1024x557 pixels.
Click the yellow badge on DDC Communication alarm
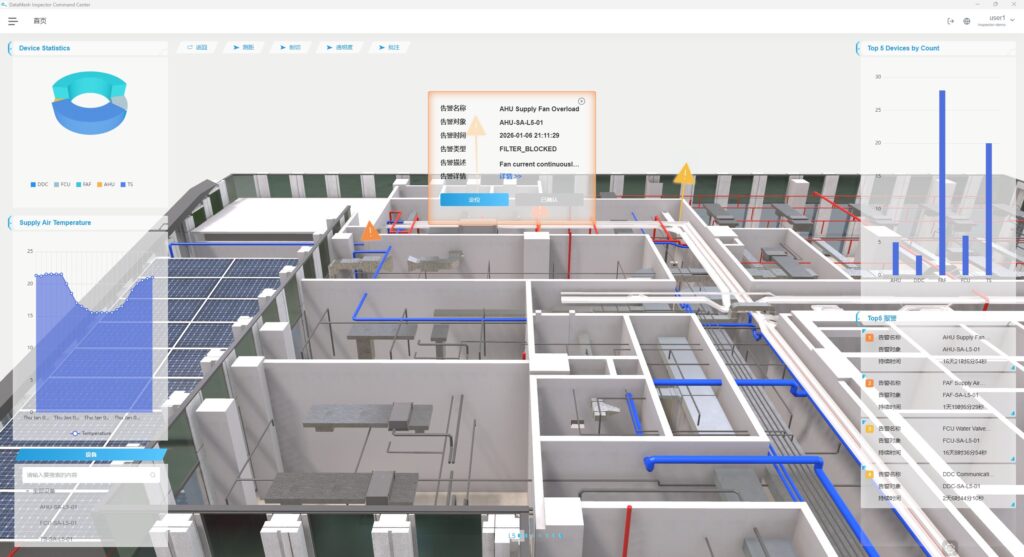[870, 474]
